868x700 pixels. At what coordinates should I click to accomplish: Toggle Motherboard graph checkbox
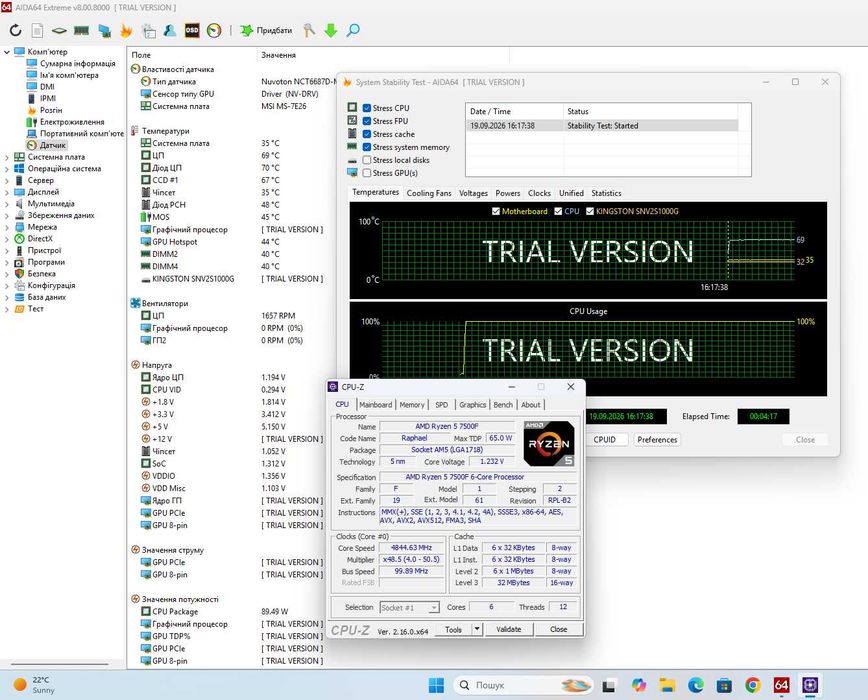point(496,211)
